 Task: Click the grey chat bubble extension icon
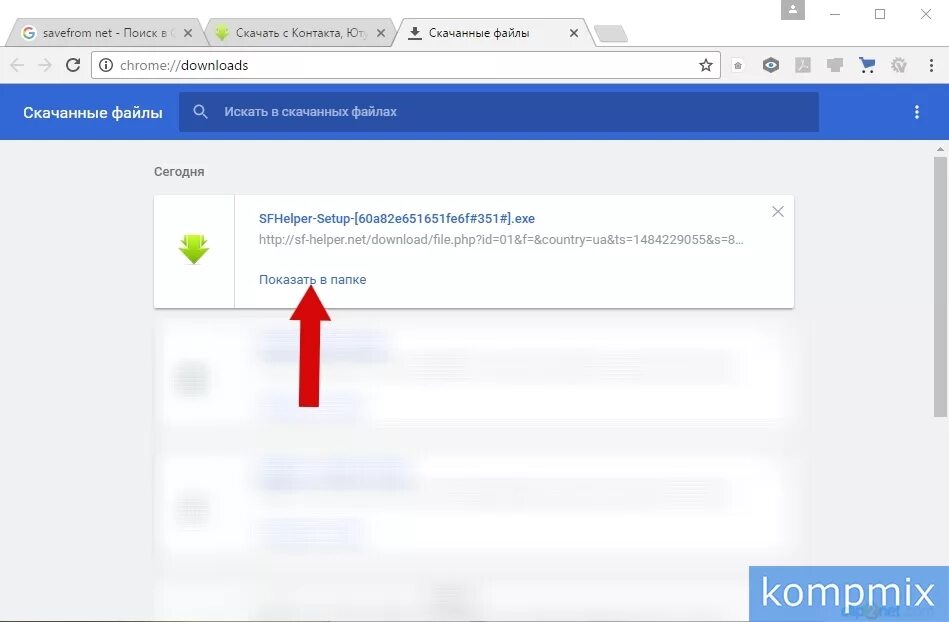pyautogui.click(x=835, y=65)
